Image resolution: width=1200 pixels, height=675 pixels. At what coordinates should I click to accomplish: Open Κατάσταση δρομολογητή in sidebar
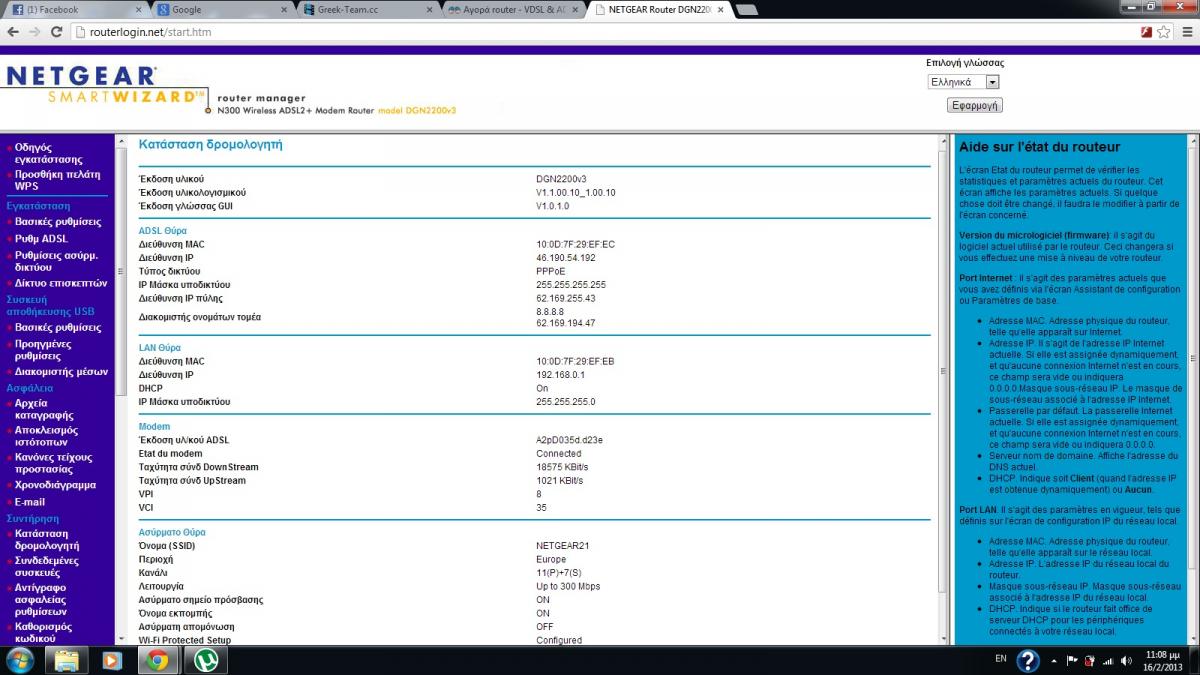(x=47, y=540)
